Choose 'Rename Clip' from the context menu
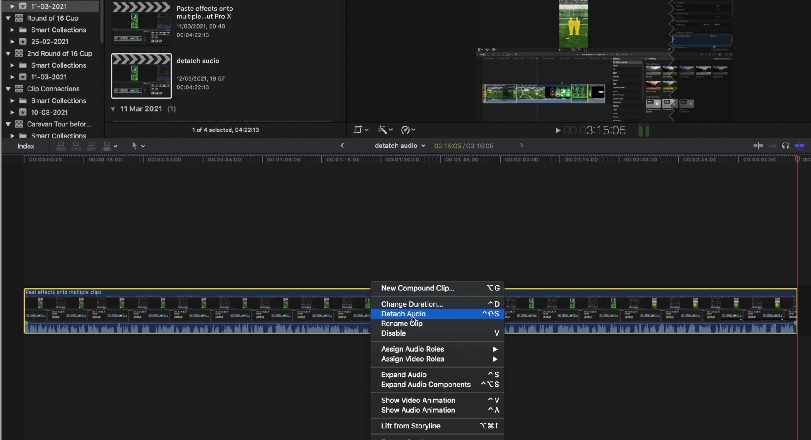Viewport: 811px width, 440px height. point(438,324)
